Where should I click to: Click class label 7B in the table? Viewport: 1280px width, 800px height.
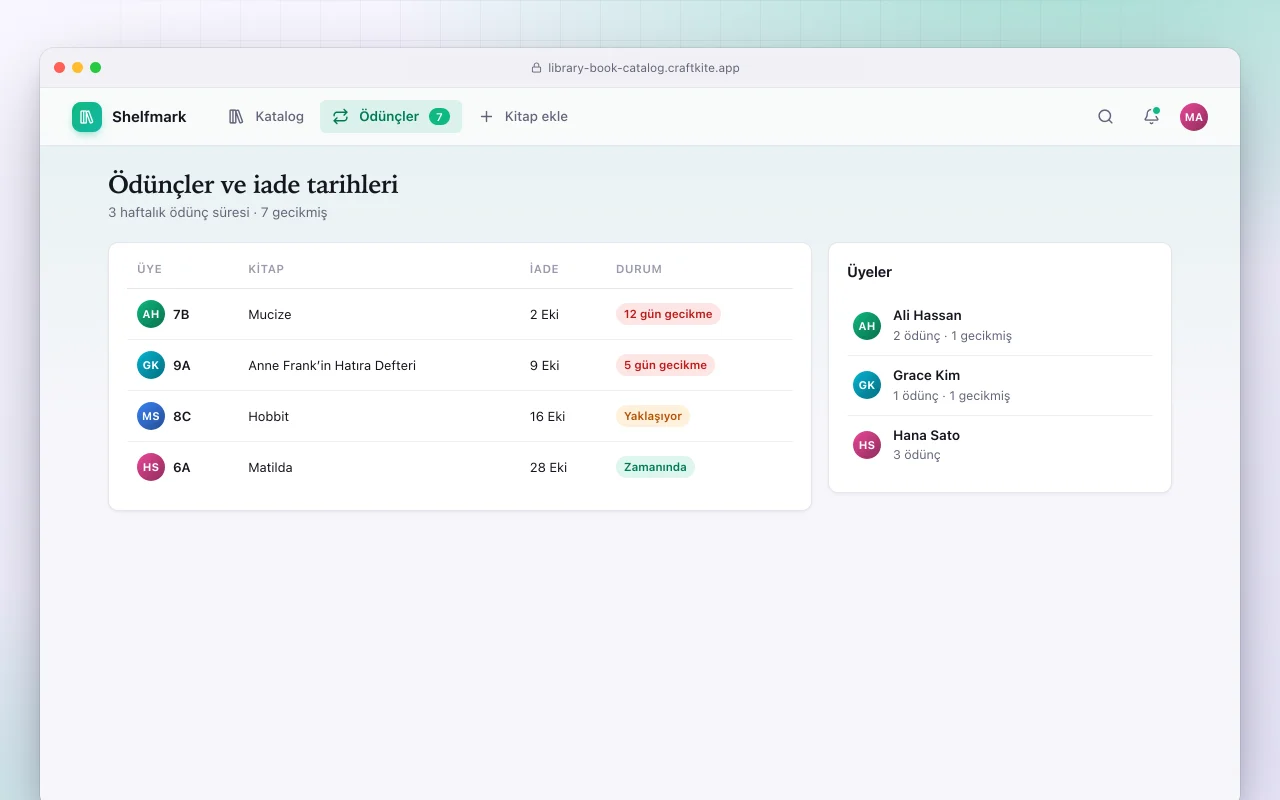point(181,314)
